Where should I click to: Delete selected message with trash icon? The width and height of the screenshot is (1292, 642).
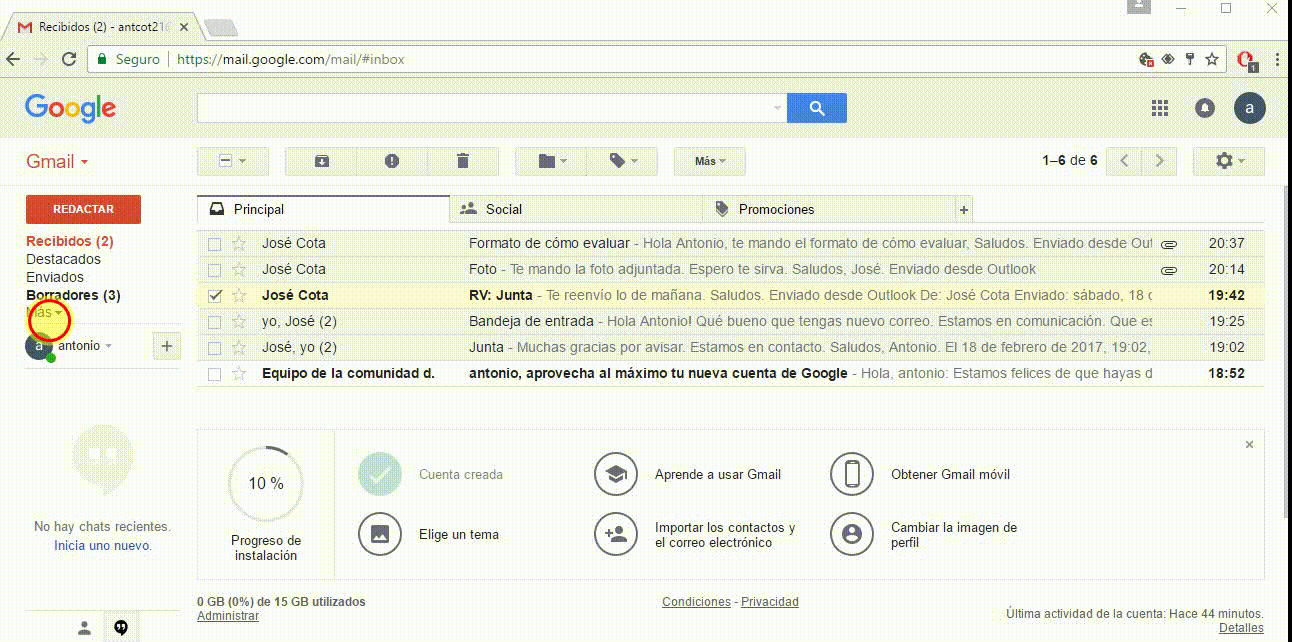click(462, 161)
